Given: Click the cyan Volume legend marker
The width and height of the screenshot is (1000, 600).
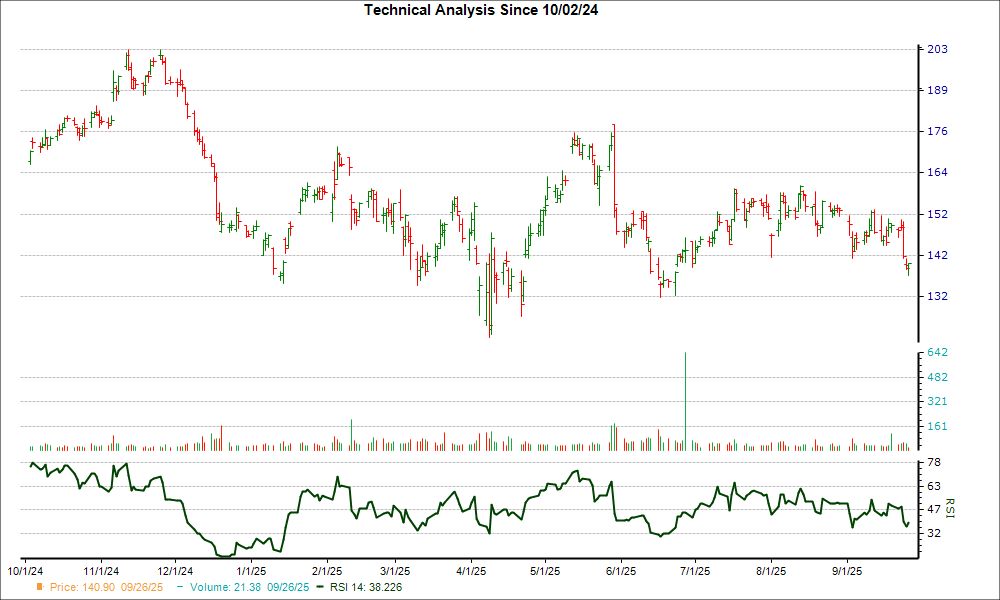Looking at the screenshot, I should [x=182, y=586].
